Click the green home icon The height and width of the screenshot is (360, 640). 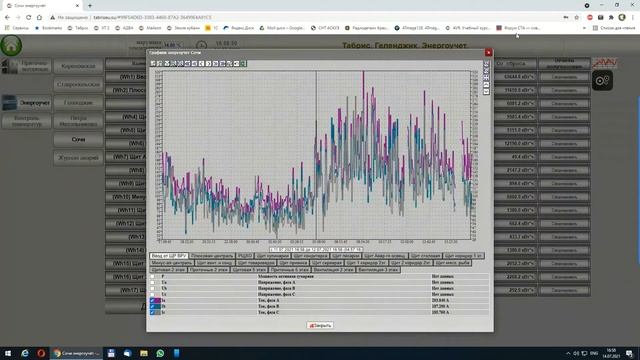11,45
